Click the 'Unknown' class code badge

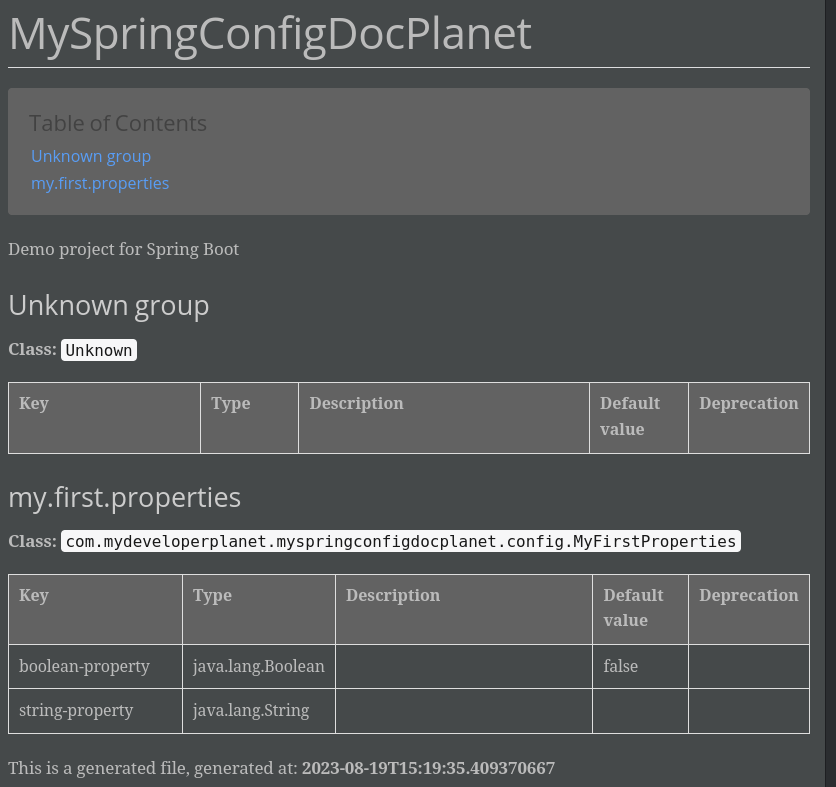tap(99, 350)
